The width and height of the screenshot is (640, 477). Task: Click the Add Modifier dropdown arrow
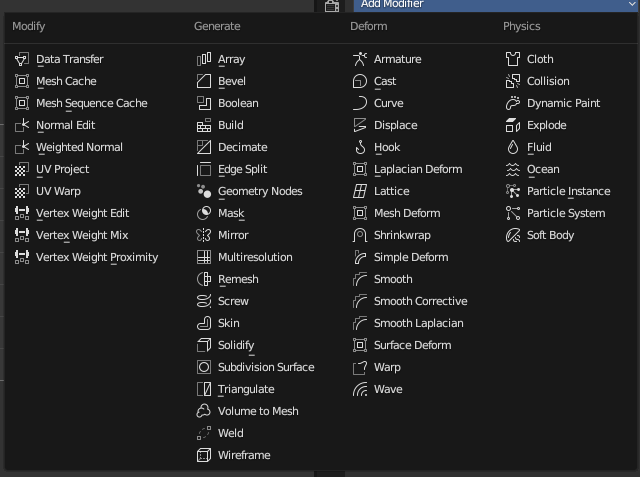pos(631,4)
